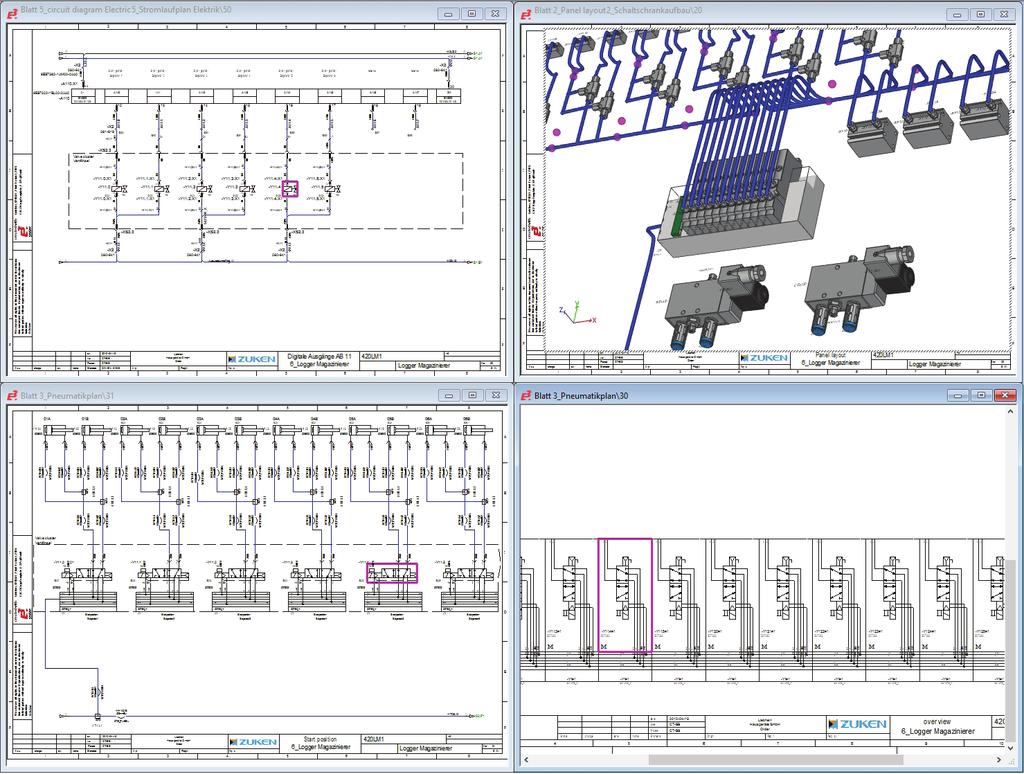
Task: Click the E3 icon of Pneumatikplan\30 window
Action: point(525,395)
